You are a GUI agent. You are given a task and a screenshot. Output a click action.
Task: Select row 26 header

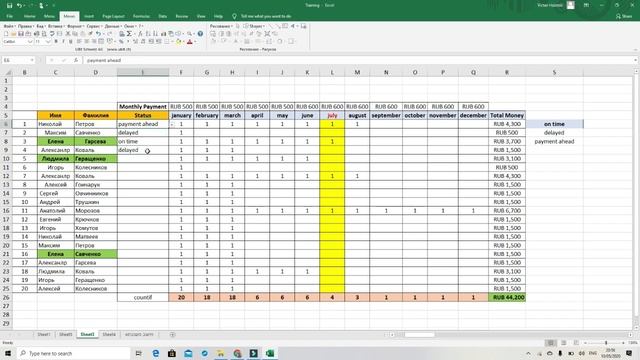(6, 298)
